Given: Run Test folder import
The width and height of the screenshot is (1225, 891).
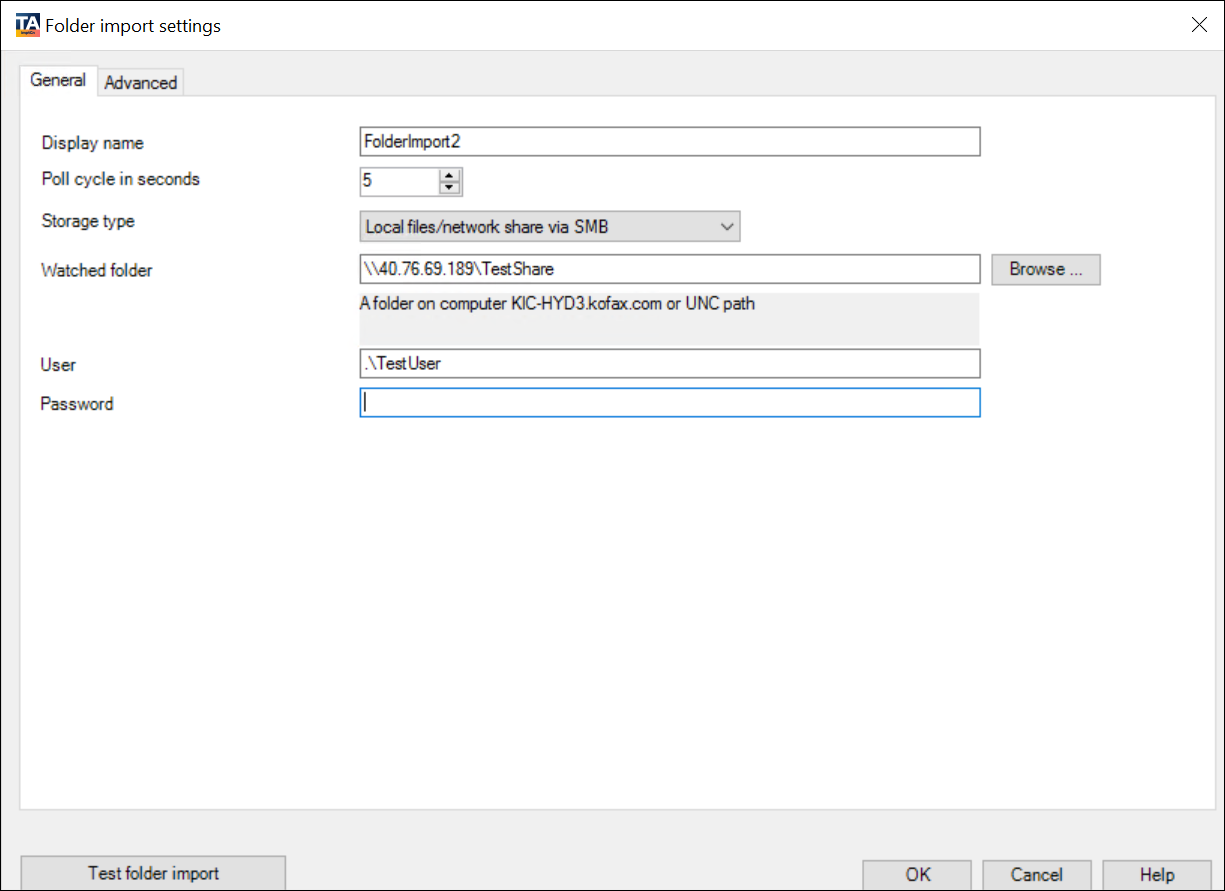Looking at the screenshot, I should tap(153, 873).
